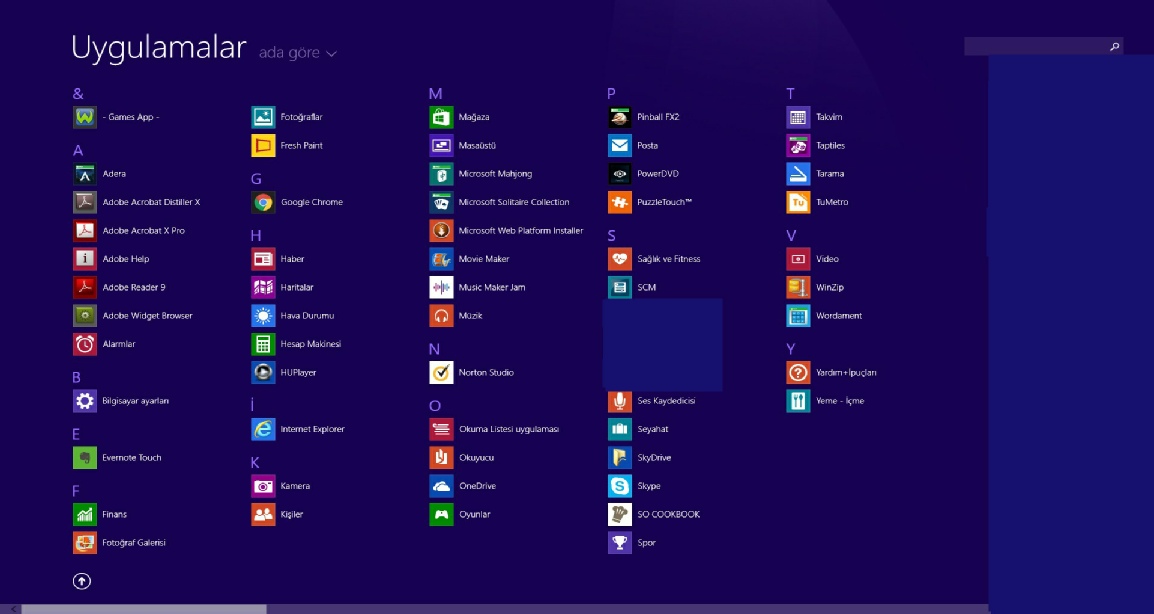Open Adobe Acrobat Distiller X icon
Viewport: 1154px width, 614px height.
(x=85, y=202)
